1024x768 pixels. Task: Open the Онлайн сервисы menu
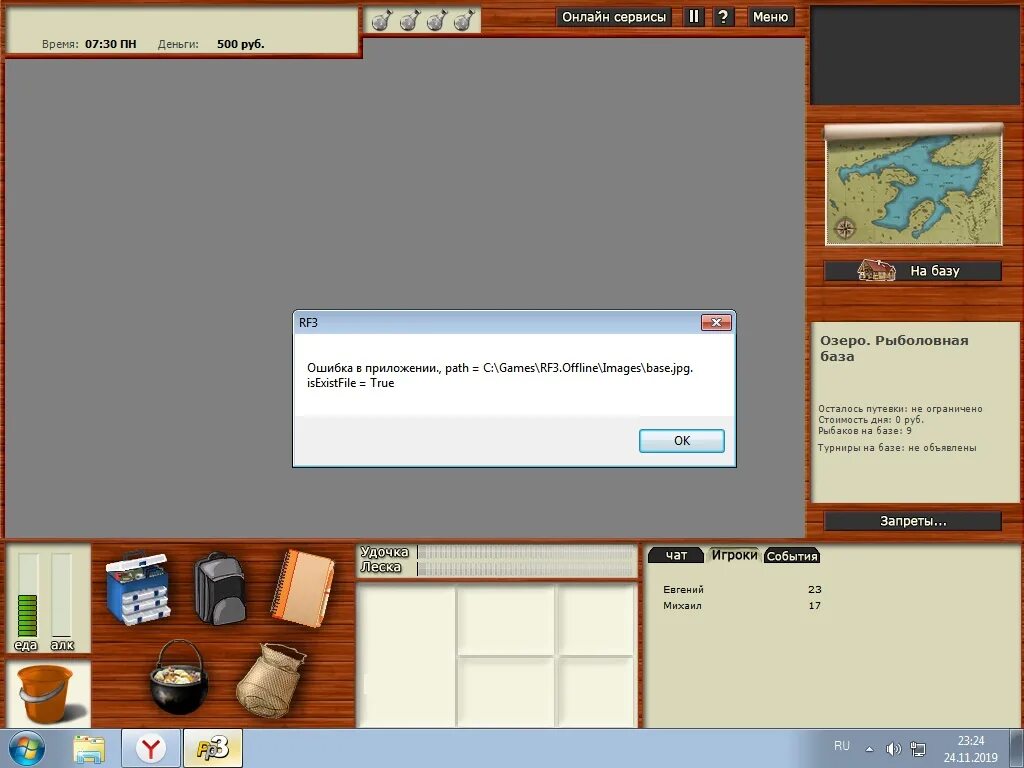[x=614, y=17]
